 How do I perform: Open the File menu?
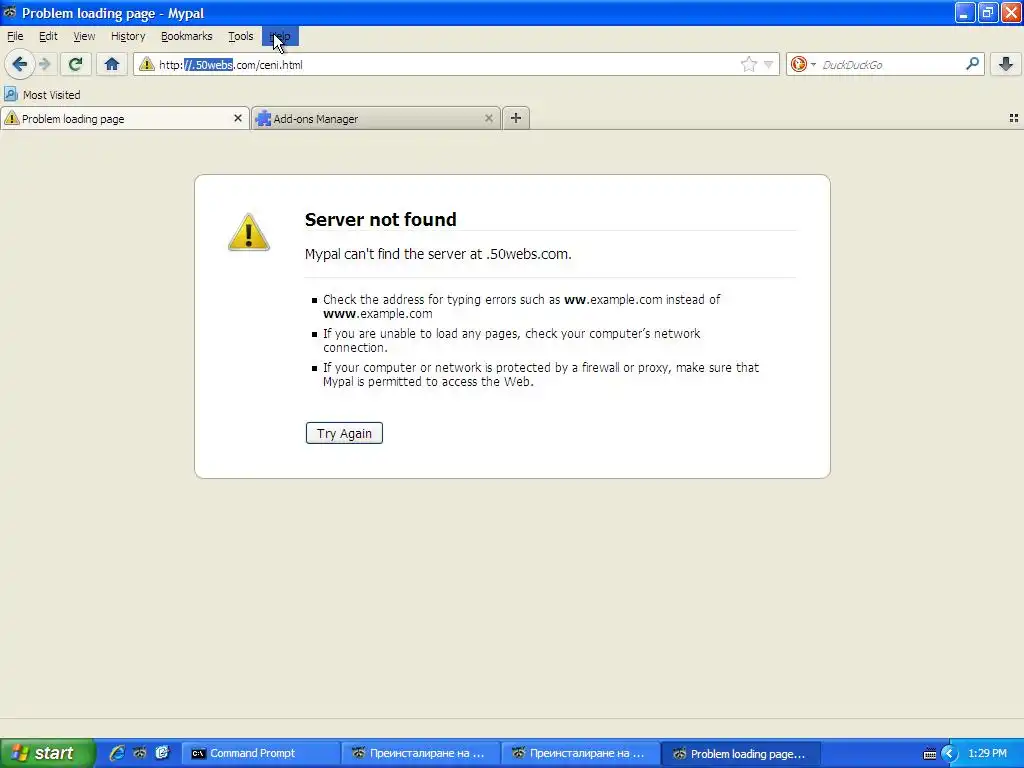[15, 37]
